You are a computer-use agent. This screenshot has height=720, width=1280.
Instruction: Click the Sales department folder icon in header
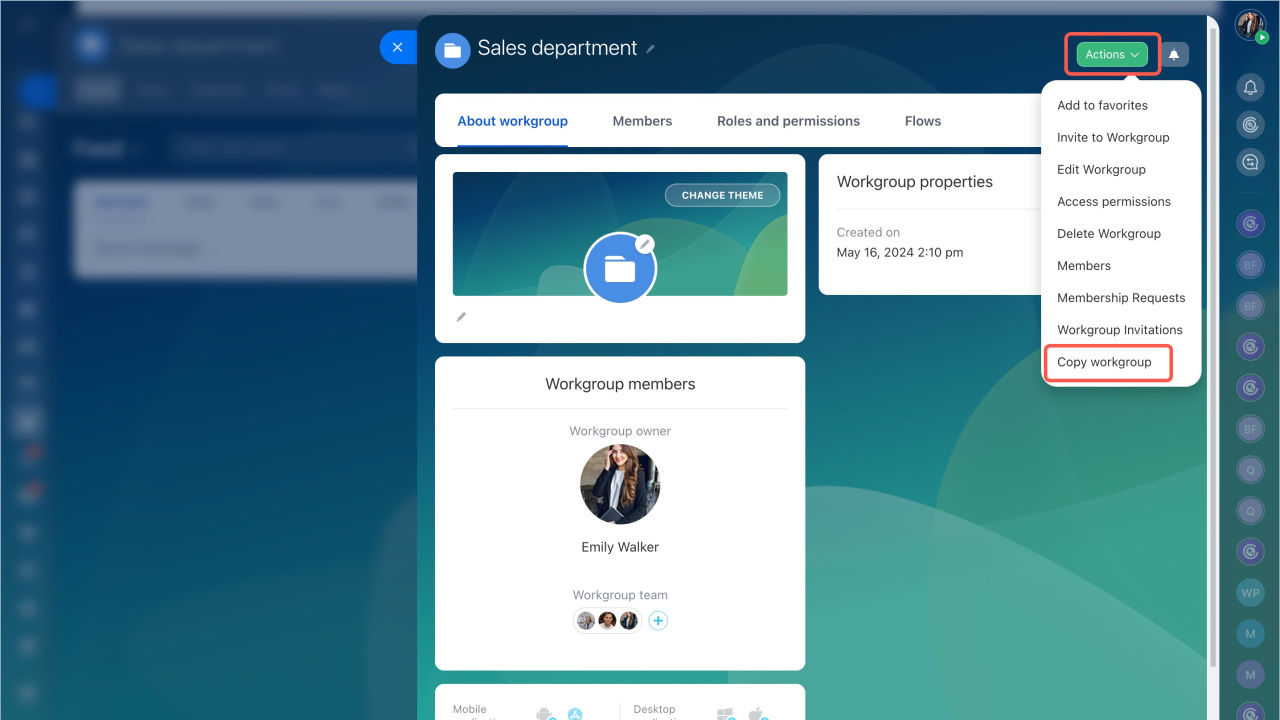tap(453, 50)
